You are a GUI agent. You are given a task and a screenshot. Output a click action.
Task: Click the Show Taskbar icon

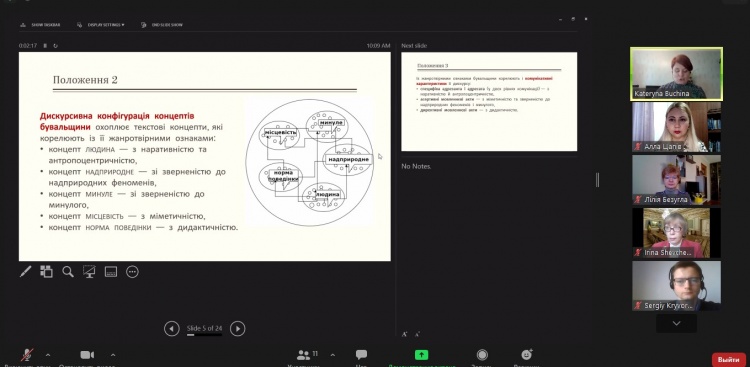click(23, 25)
